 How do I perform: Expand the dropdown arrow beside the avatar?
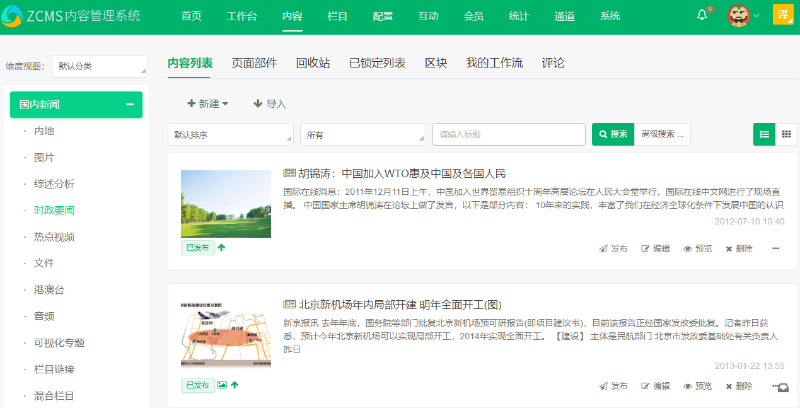756,15
